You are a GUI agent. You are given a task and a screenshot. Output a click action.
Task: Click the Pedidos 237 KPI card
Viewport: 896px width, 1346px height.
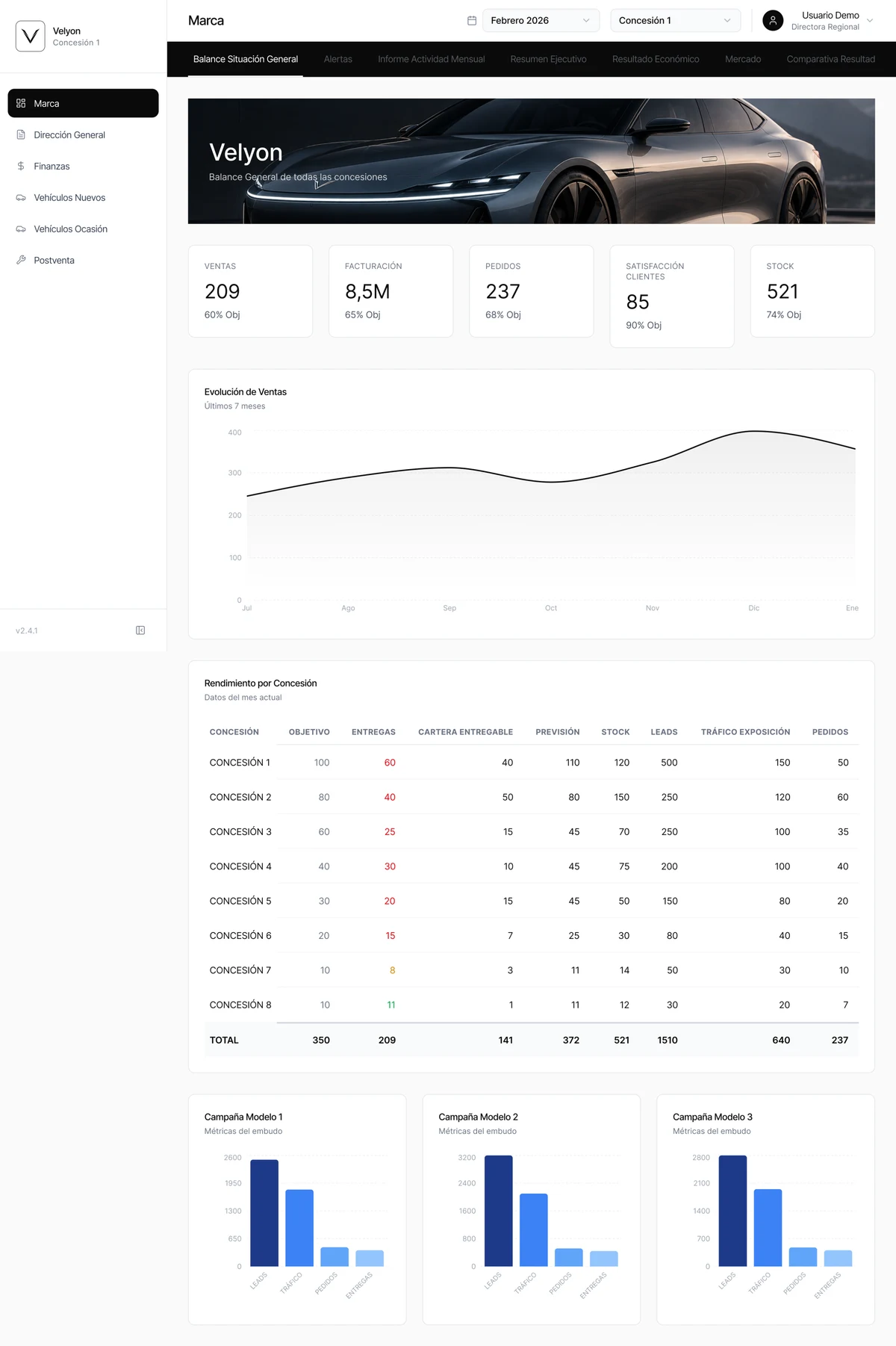tap(531, 291)
